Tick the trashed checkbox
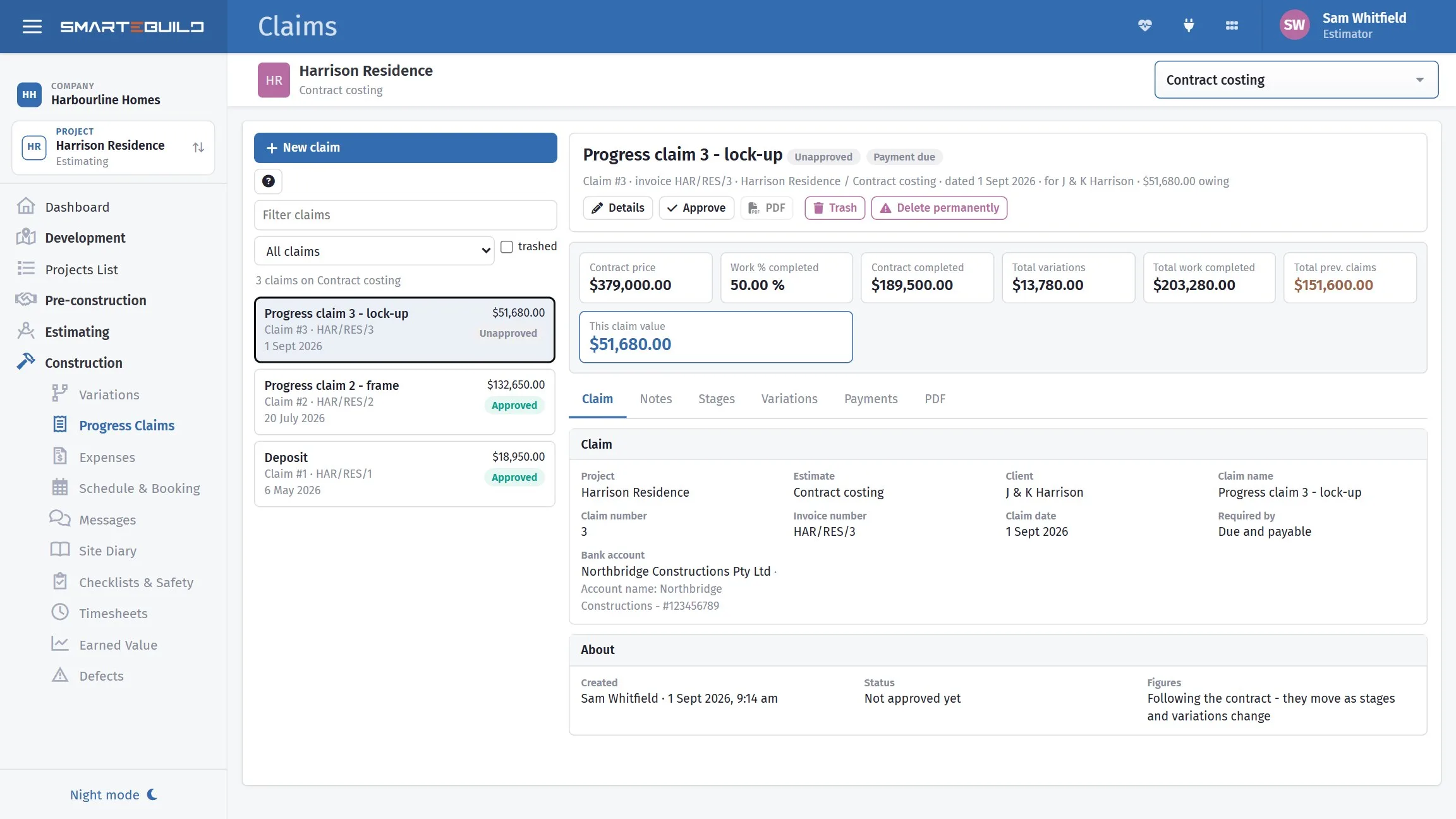 pyautogui.click(x=507, y=246)
